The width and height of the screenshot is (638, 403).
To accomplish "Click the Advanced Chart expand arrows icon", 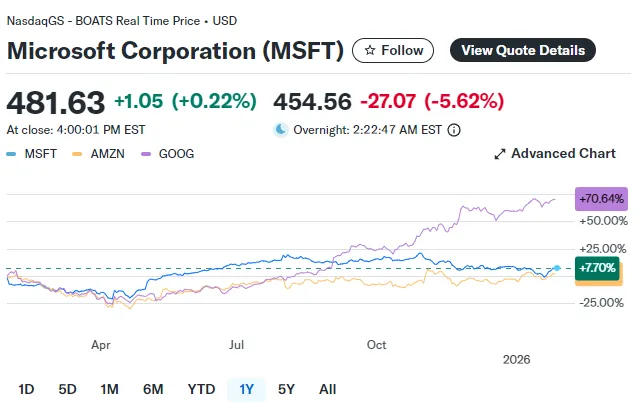I will pos(500,154).
